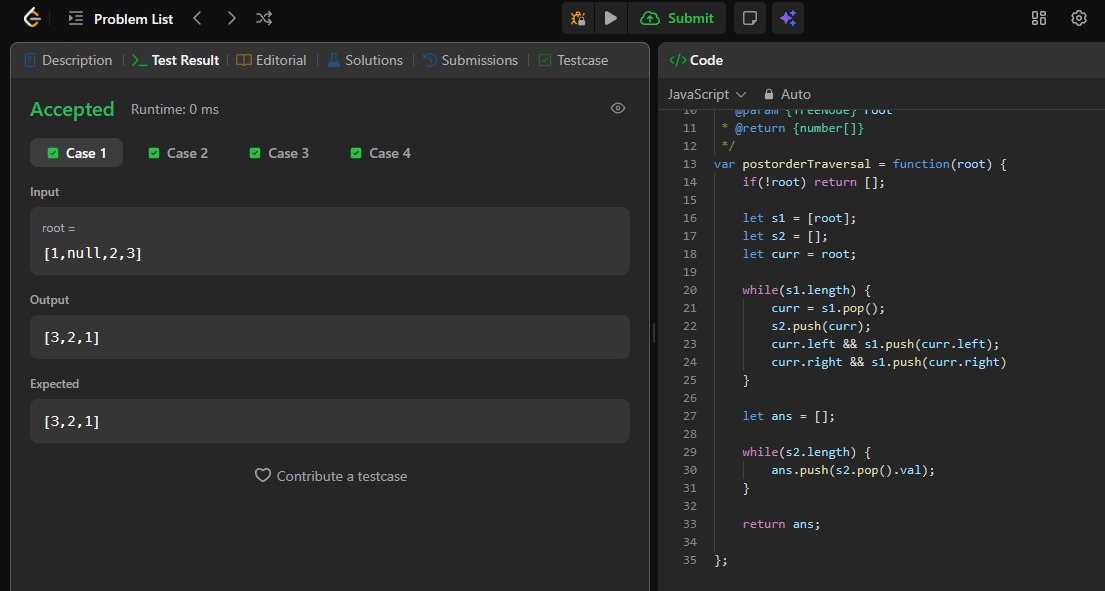Go to the previous problem arrow
Viewport: 1105px width, 591px height.
click(198, 18)
